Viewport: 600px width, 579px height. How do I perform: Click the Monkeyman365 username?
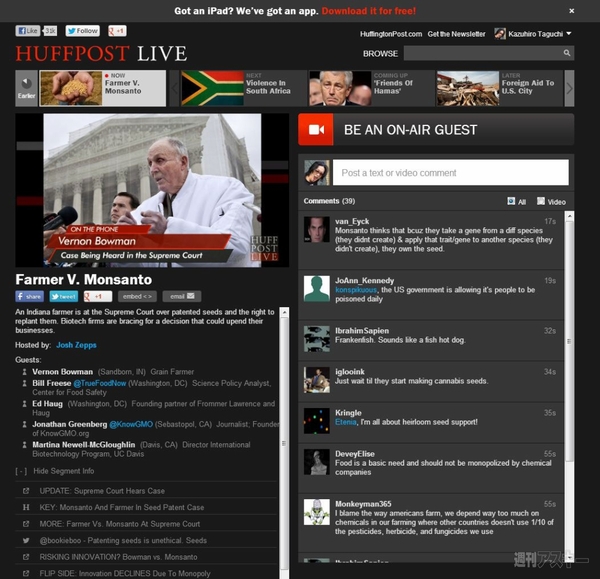click(363, 504)
